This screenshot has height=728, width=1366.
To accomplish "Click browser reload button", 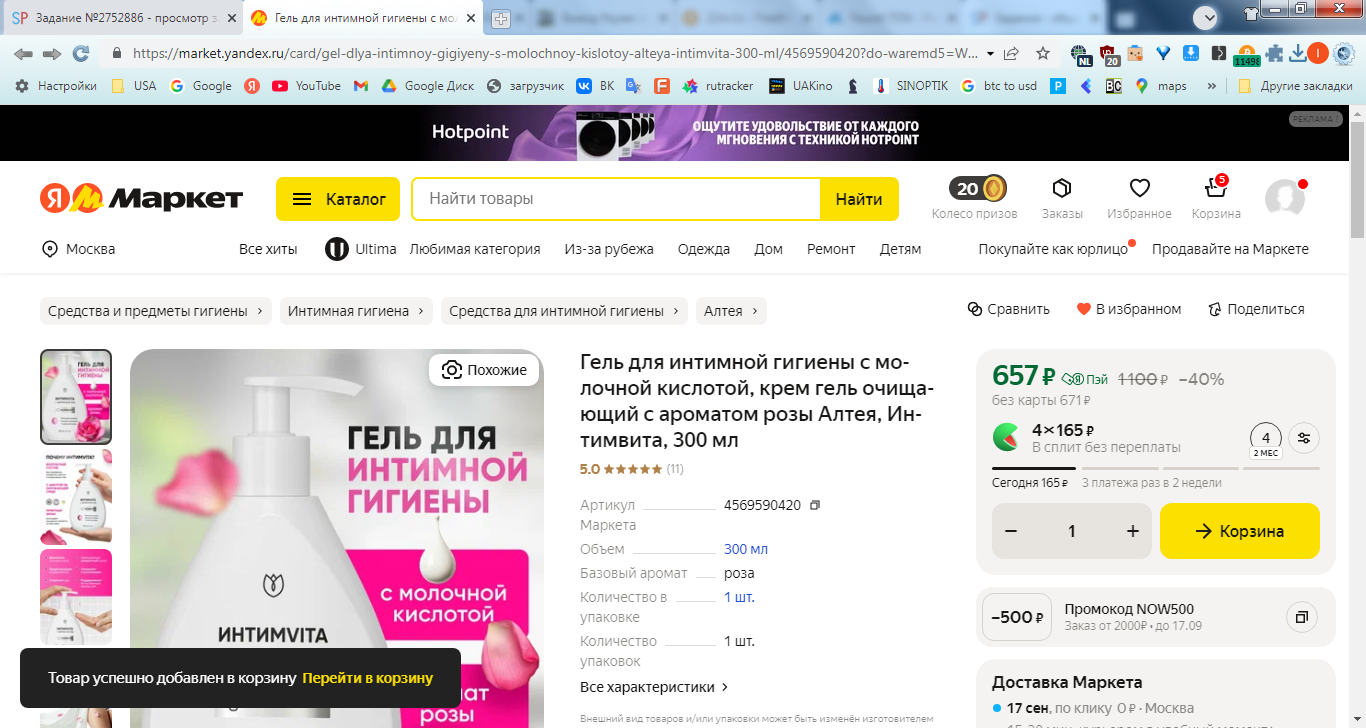I will click(81, 53).
